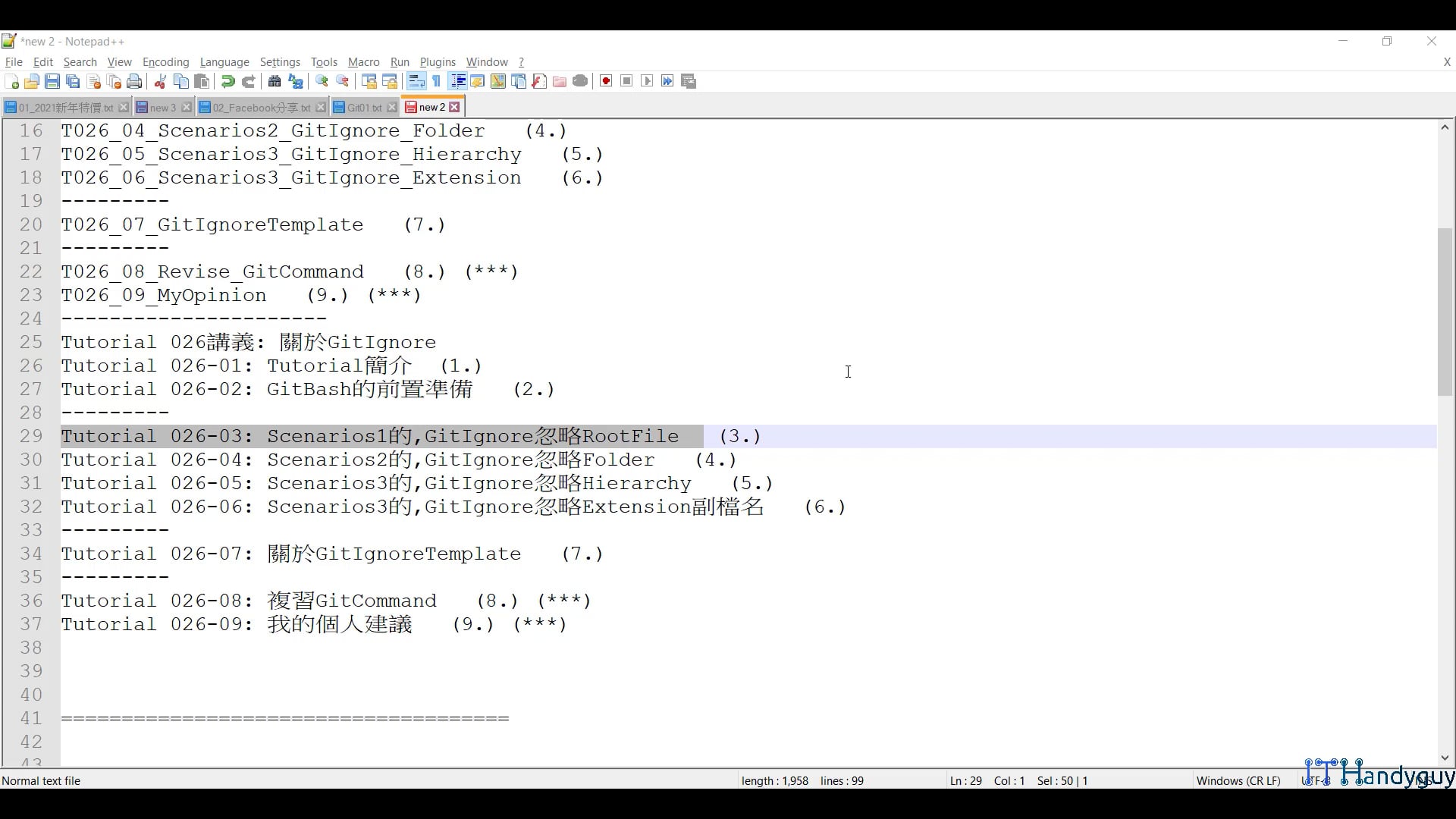
Task: Click the vertical scrollbar down arrow
Action: pos(1445,758)
